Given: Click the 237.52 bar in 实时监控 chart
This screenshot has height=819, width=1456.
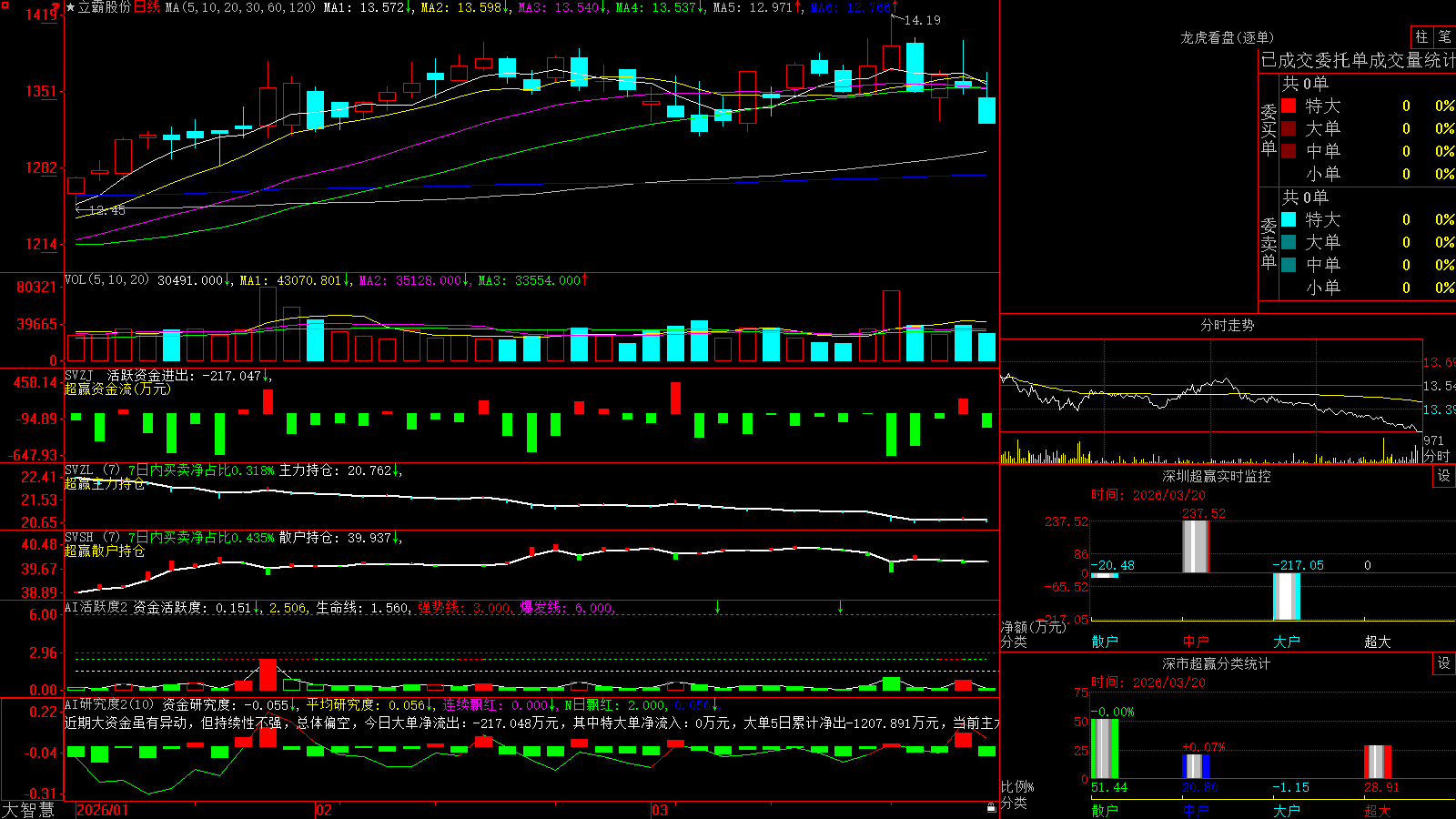Looking at the screenshot, I should pyautogui.click(x=1196, y=546).
